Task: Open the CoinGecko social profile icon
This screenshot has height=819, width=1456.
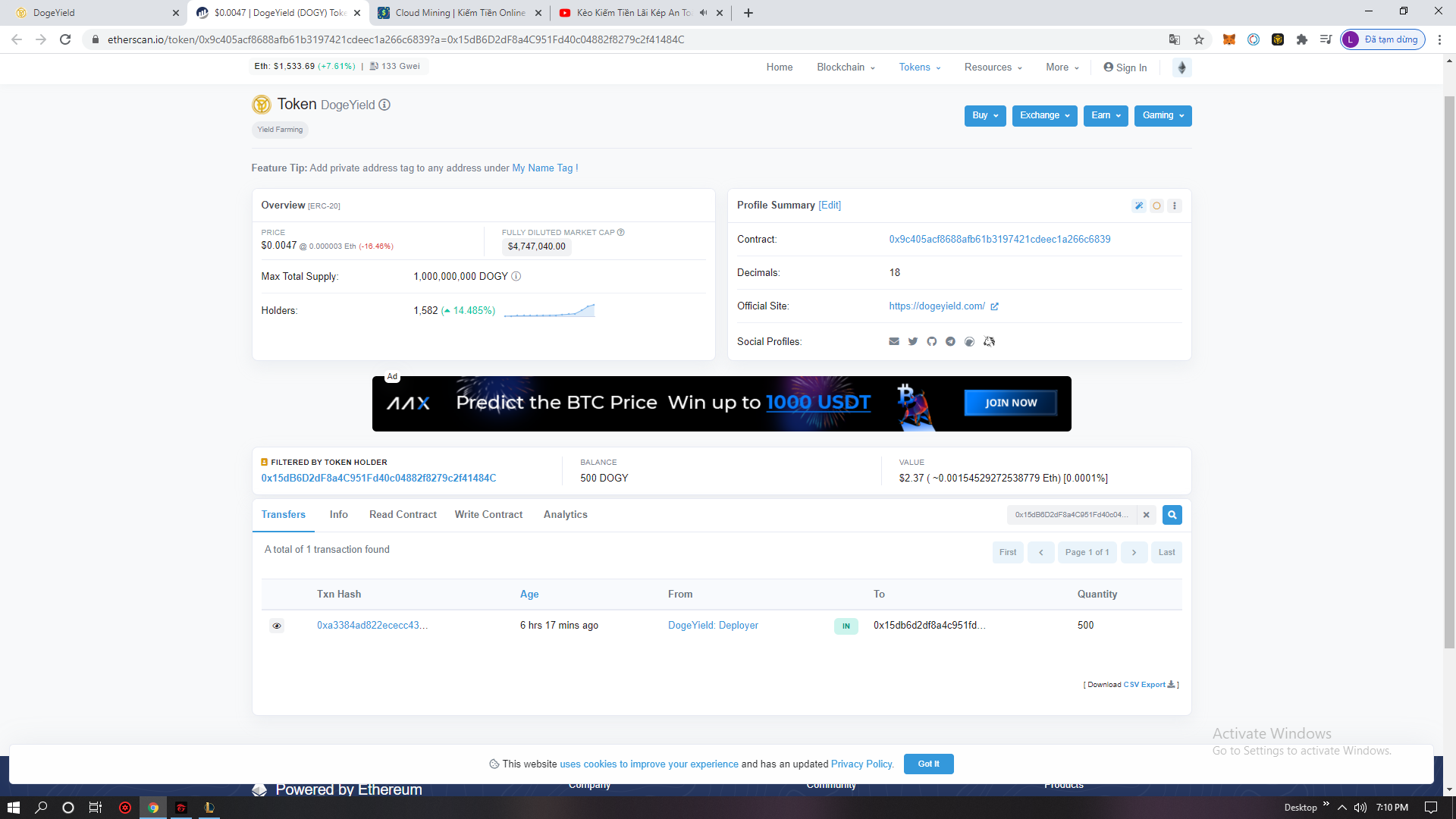Action: point(969,342)
